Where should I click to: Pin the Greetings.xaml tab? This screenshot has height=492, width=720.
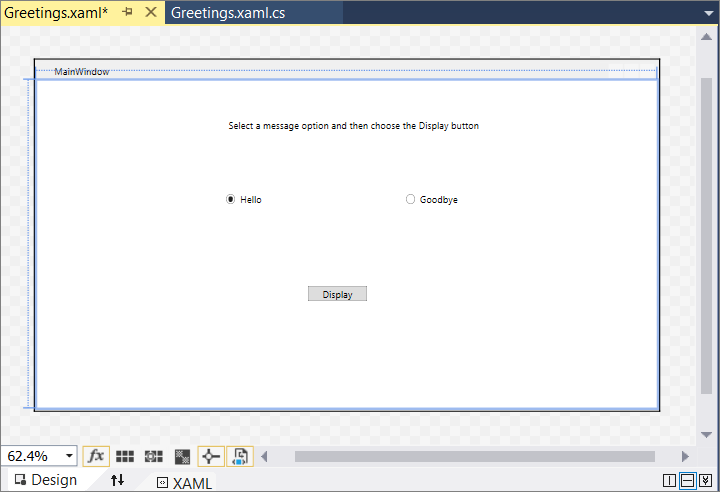(128, 12)
